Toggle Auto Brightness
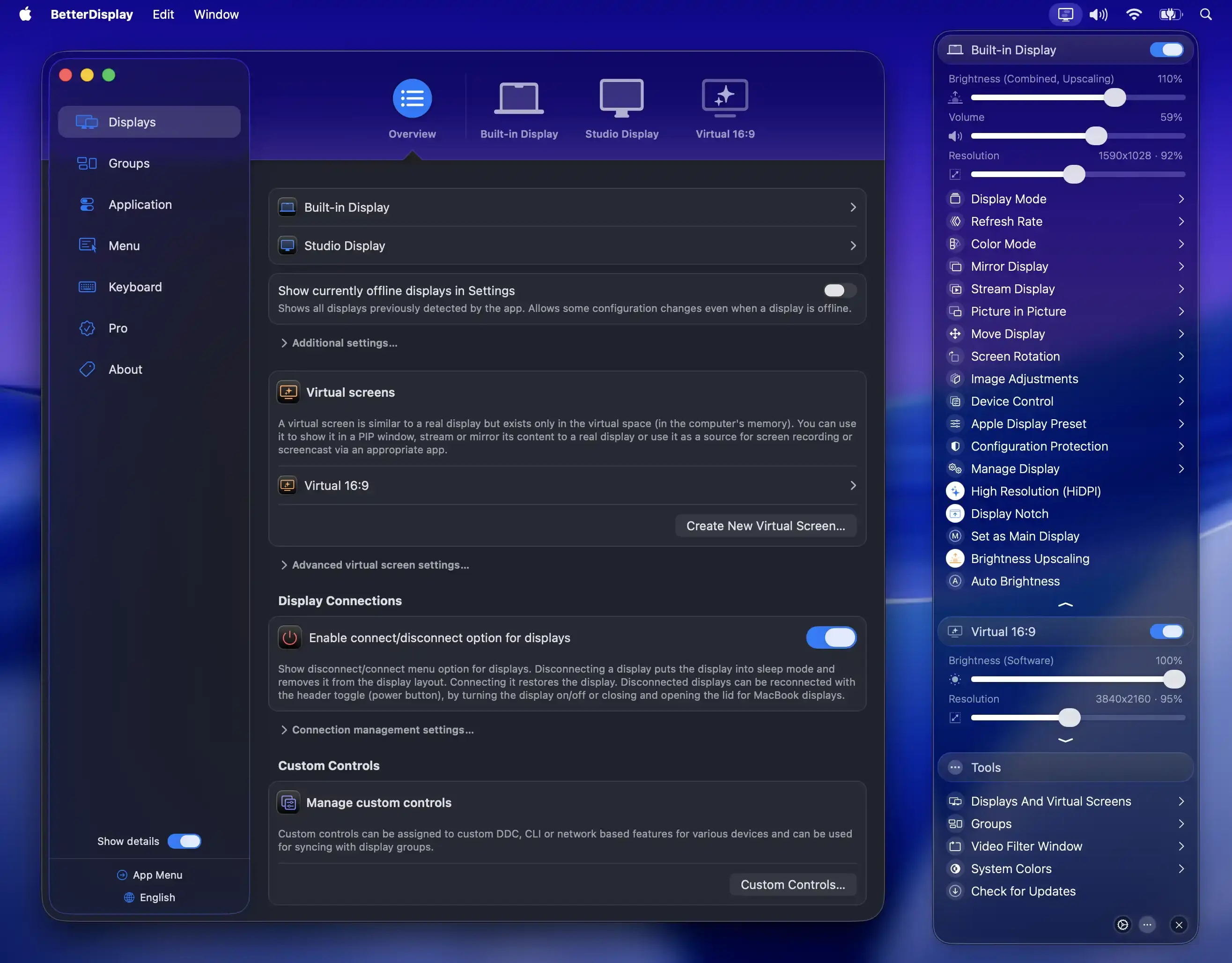Screen dimensions: 1232x963 [1066, 581]
